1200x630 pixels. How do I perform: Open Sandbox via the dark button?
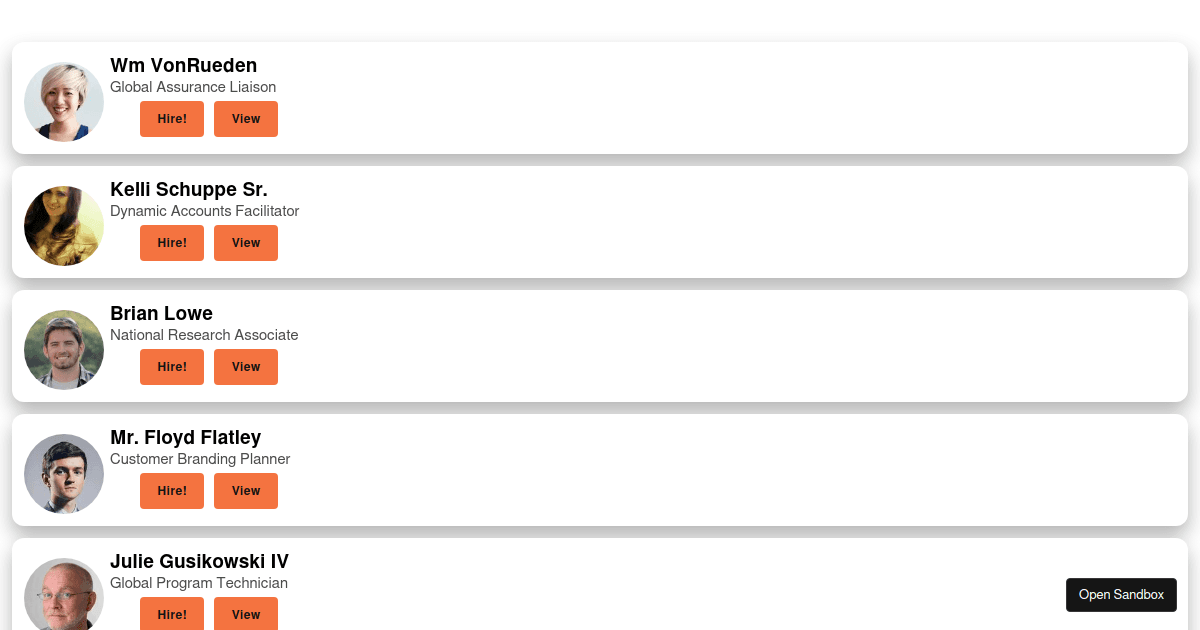click(1121, 595)
